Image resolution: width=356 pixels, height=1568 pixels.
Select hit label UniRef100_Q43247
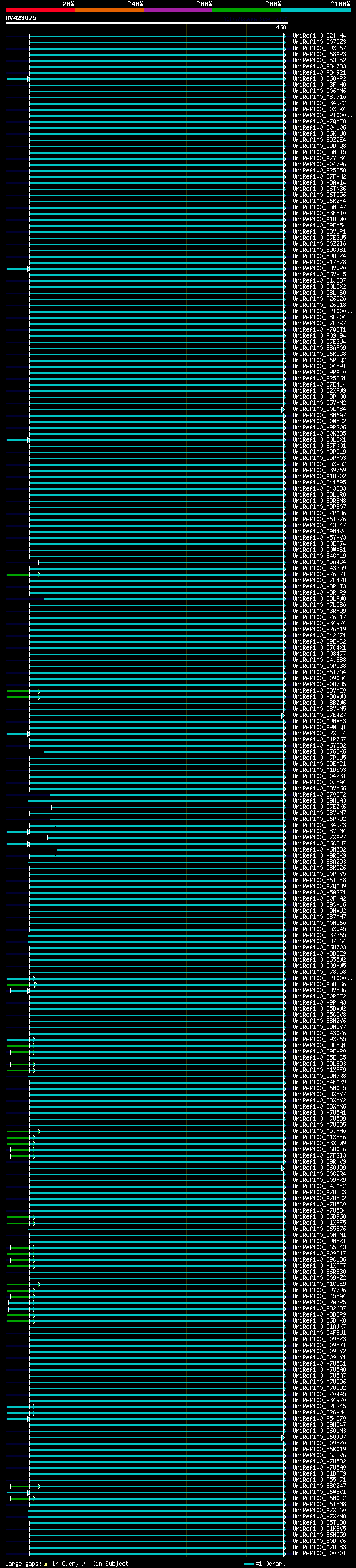pyautogui.click(x=319, y=525)
